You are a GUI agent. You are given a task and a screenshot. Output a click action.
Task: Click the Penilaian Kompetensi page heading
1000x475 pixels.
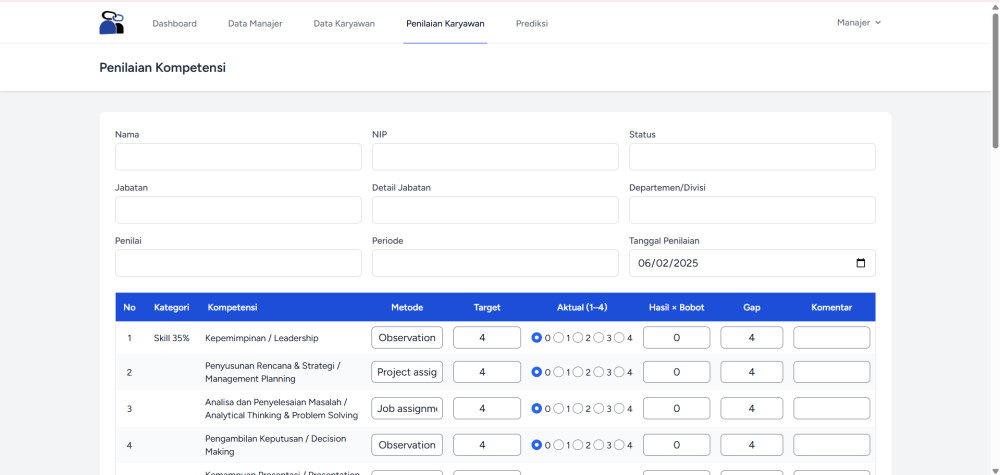pos(163,68)
